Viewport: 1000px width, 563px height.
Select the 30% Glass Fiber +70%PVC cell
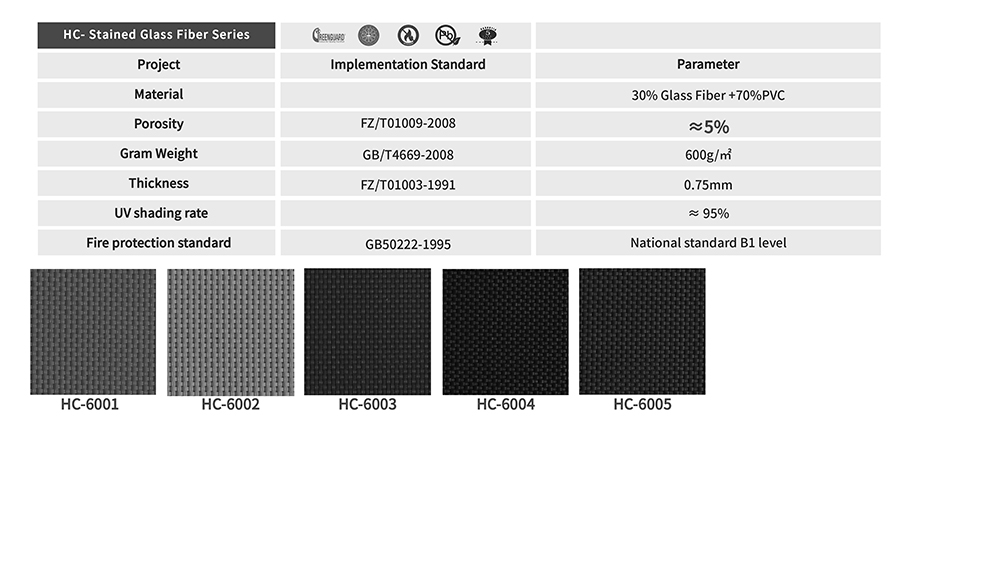click(708, 95)
